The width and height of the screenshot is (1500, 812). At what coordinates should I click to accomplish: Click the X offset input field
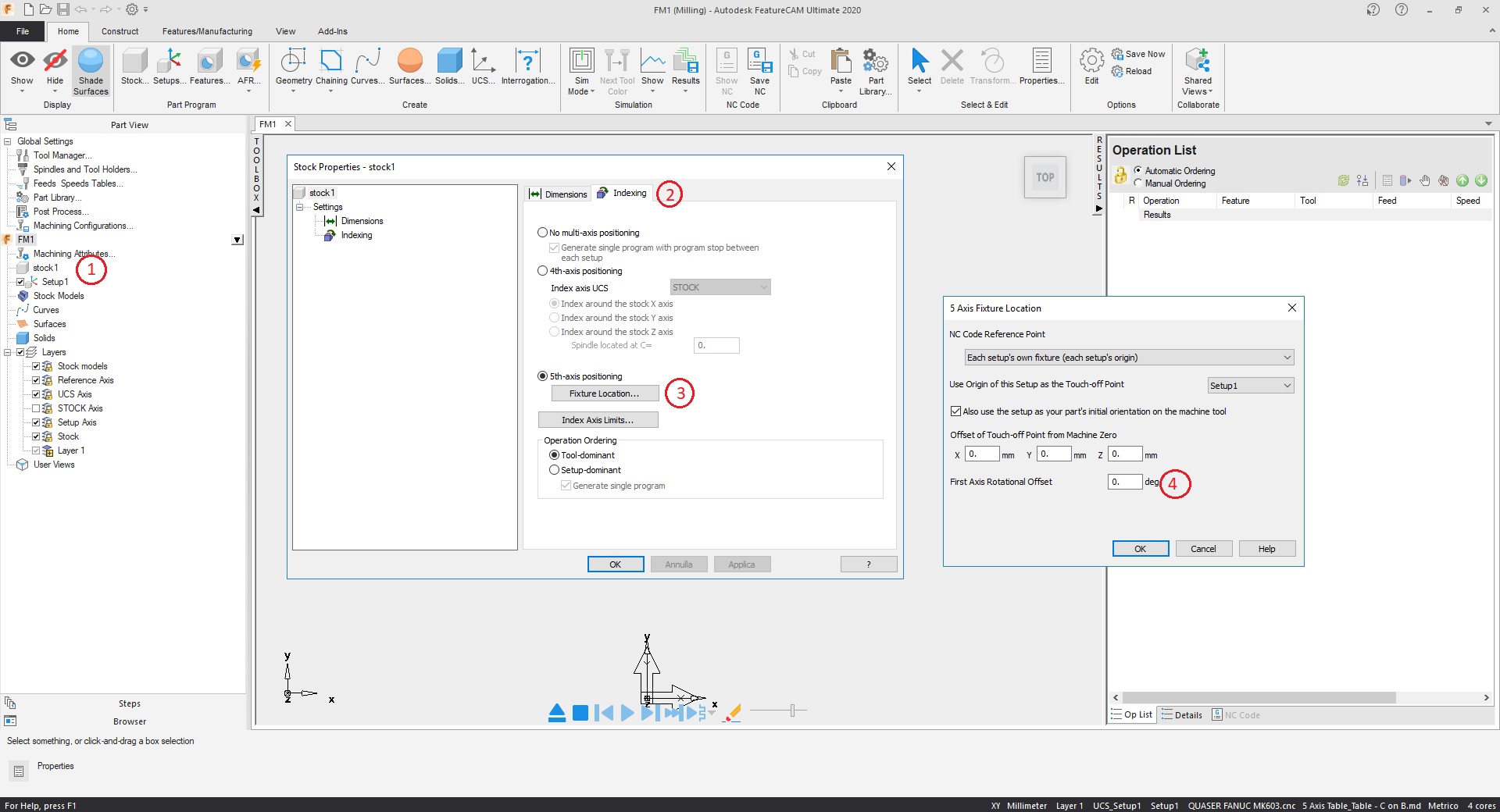coord(982,454)
